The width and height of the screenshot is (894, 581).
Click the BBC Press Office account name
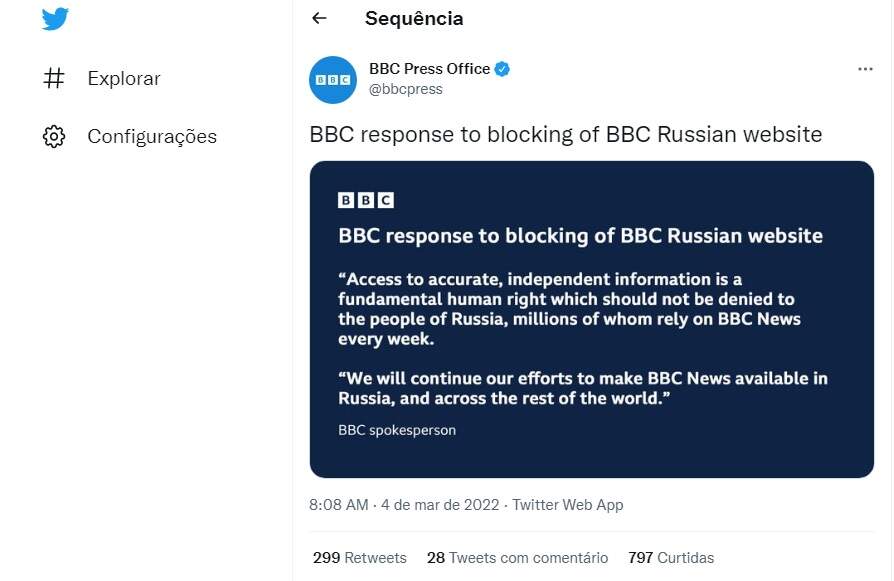point(429,69)
